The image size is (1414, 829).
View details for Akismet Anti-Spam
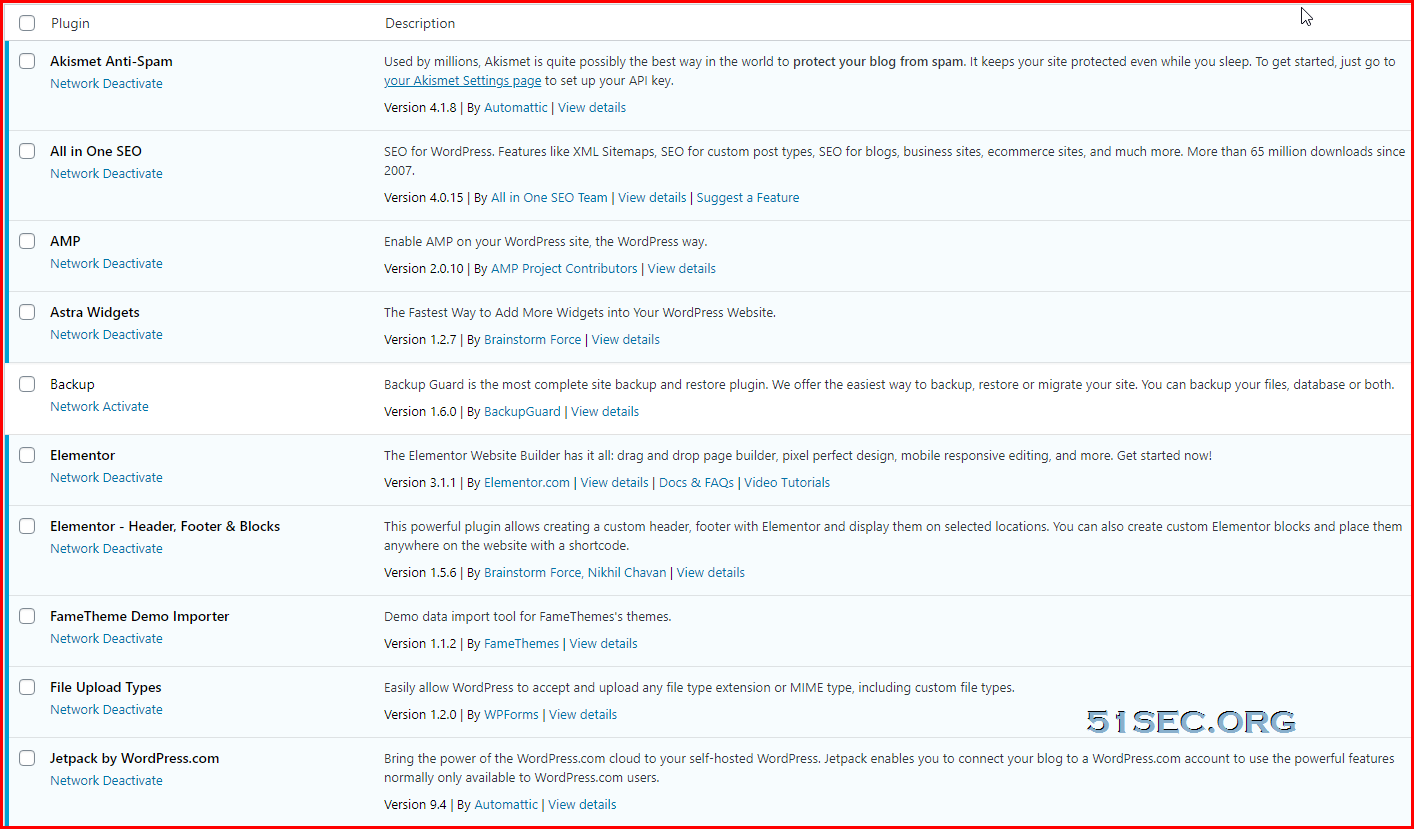point(592,108)
